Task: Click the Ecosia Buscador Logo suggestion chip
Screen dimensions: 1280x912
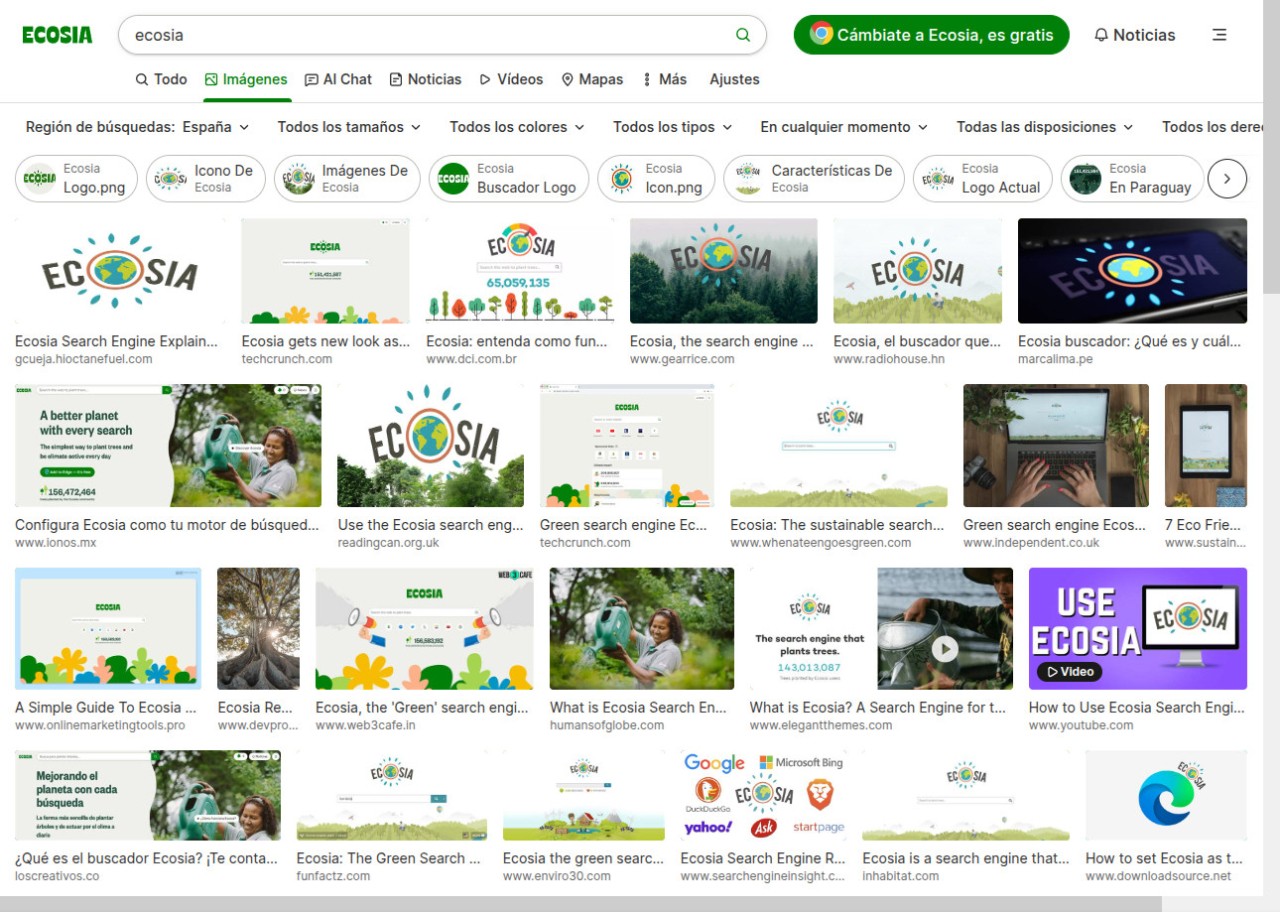Action: pos(509,178)
